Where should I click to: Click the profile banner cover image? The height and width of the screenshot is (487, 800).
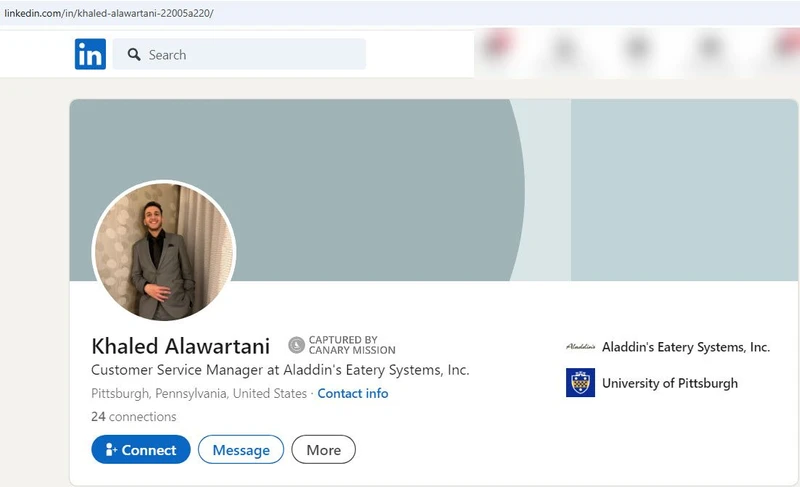[434, 190]
